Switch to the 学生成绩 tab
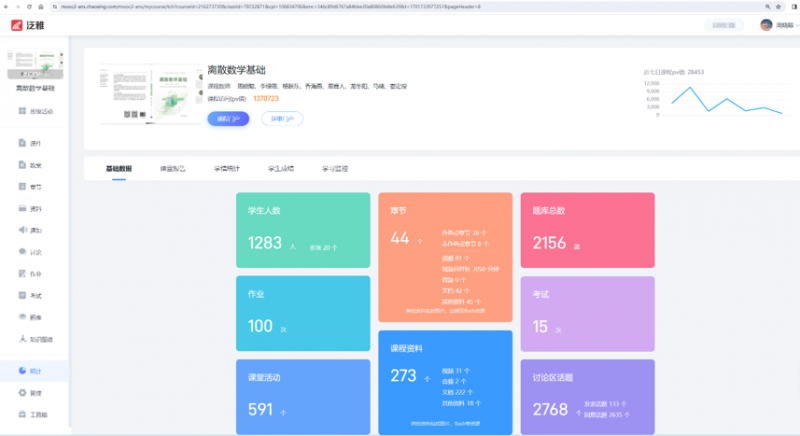Viewport: 800px width, 436px height. tap(281, 169)
